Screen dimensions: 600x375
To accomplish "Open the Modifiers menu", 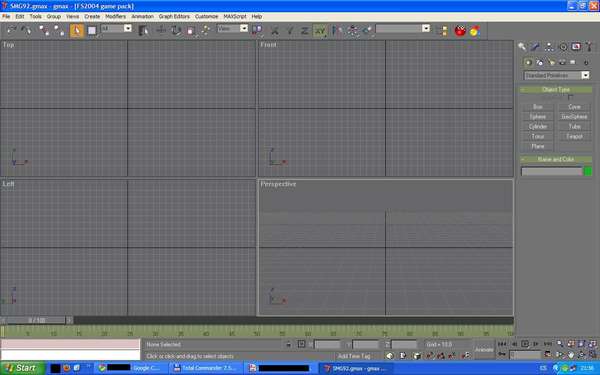I will 115,16.
